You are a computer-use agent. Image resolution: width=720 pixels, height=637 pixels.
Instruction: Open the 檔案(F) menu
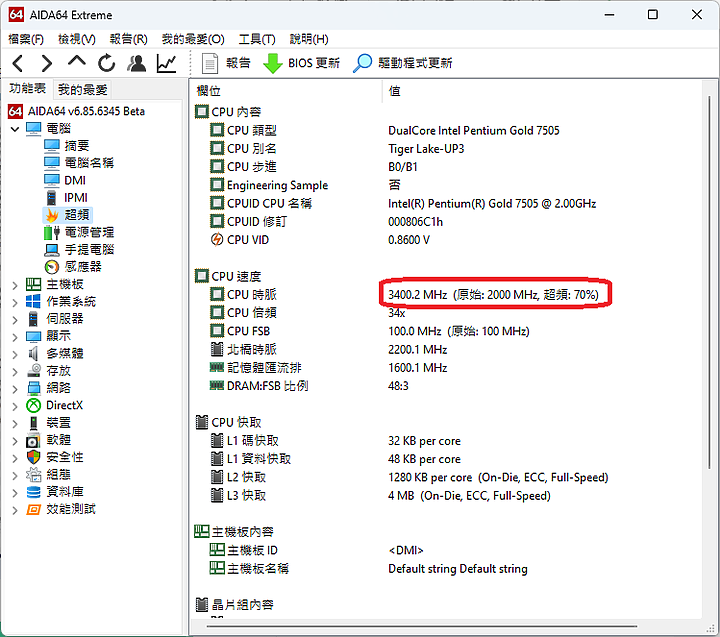tap(26, 39)
